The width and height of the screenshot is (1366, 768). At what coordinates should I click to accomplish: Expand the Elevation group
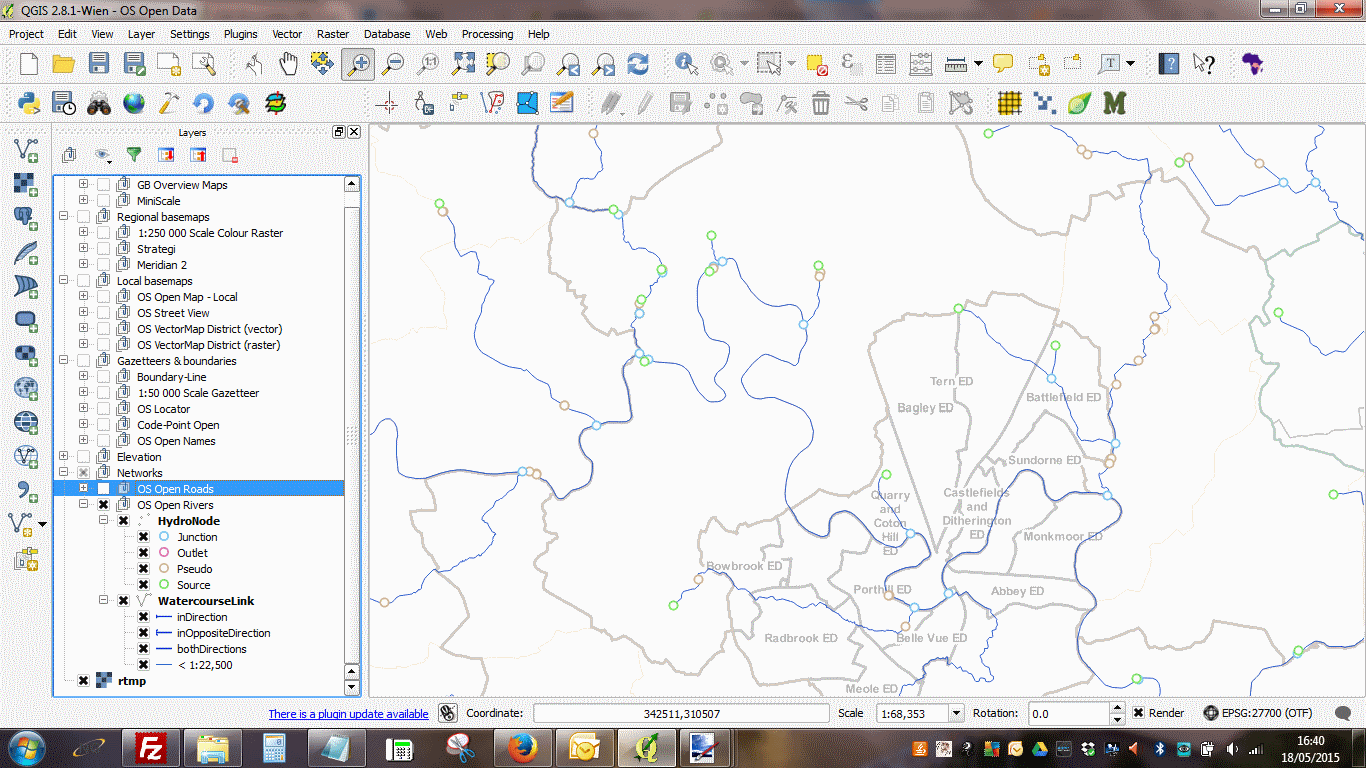(x=63, y=457)
